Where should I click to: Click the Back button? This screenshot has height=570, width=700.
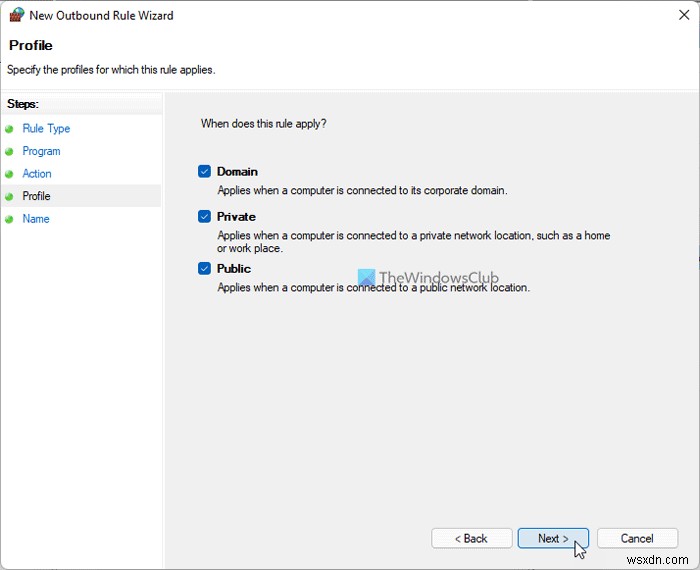click(x=471, y=538)
